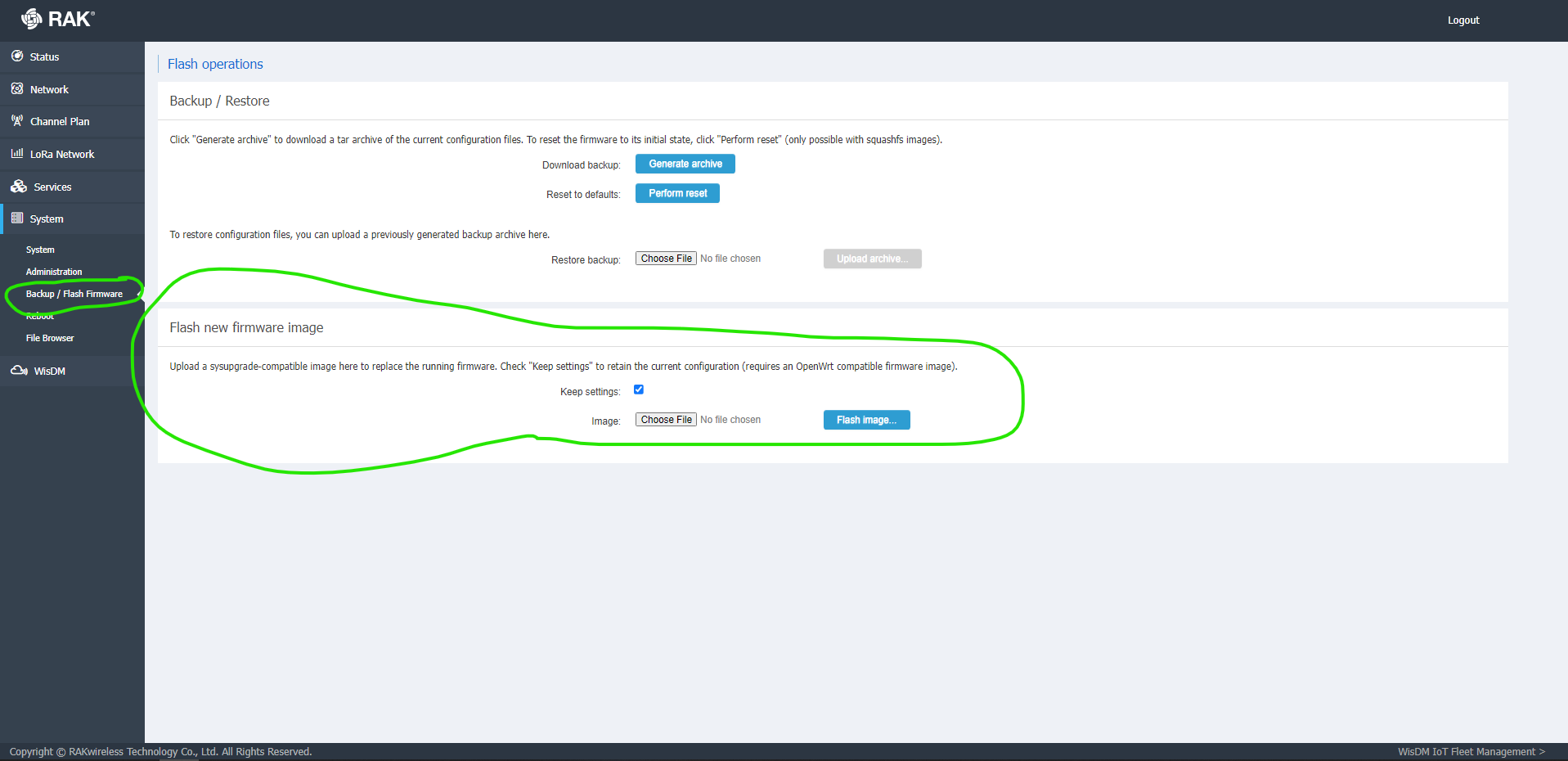The image size is (1568, 761).
Task: Expand the LoRa Network sidebar menu
Action: [x=62, y=155]
